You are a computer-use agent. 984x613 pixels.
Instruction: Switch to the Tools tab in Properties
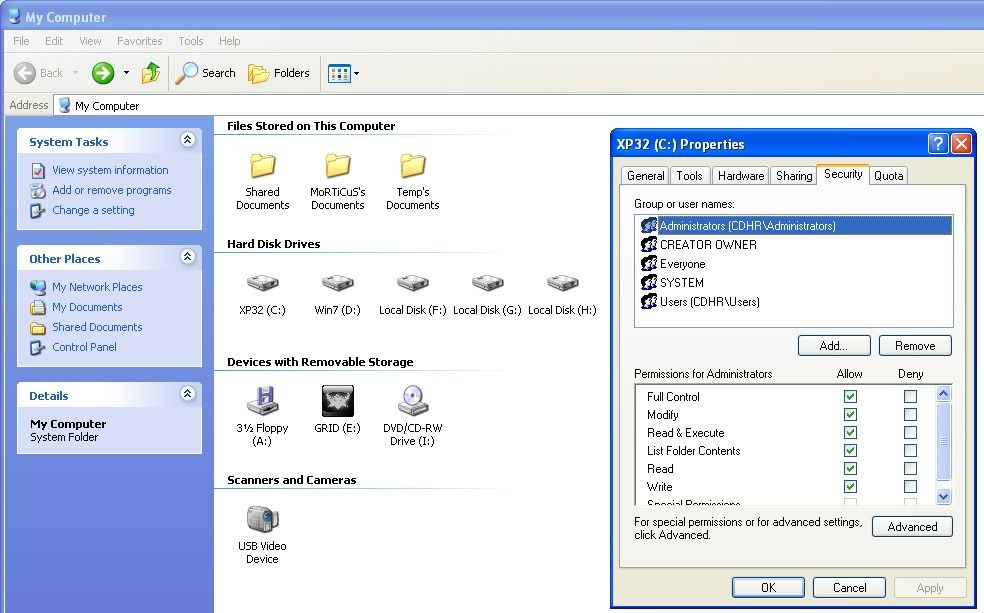point(689,176)
